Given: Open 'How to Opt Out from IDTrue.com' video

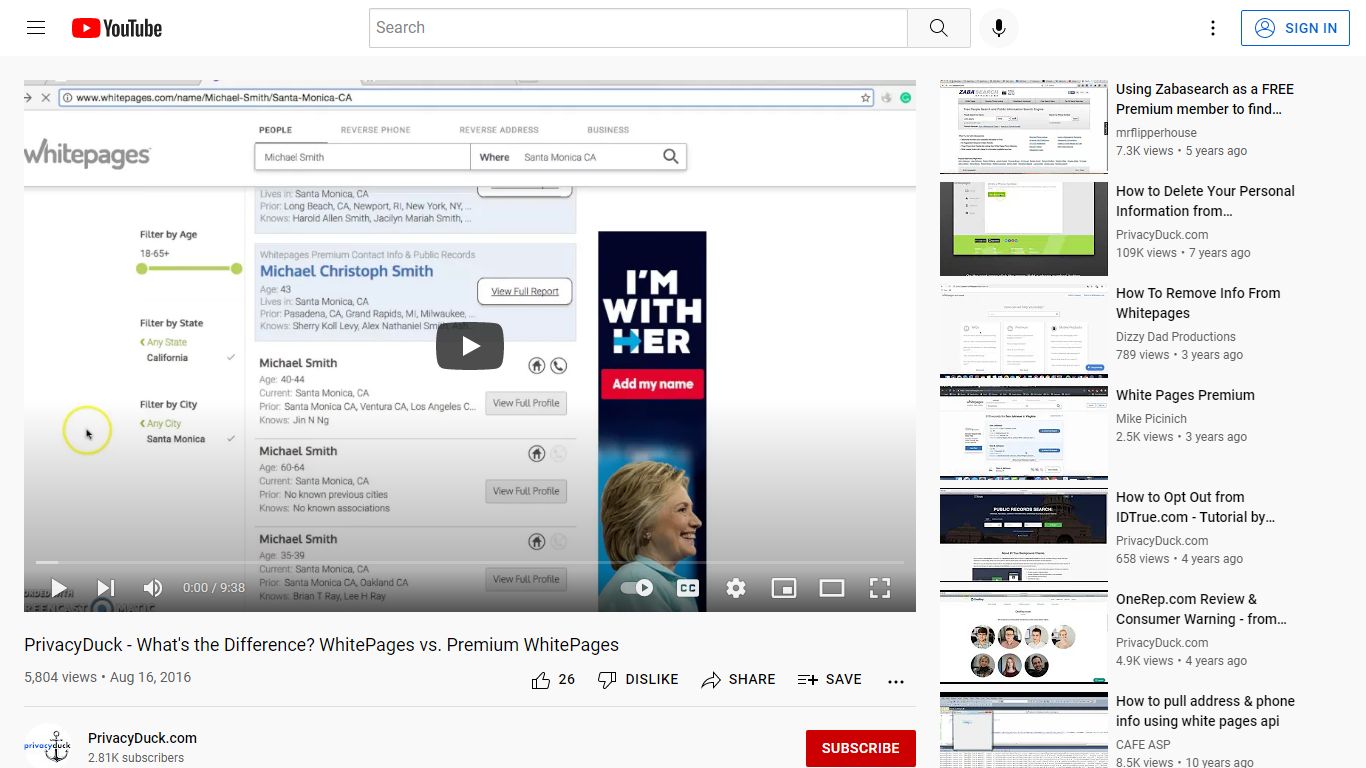Looking at the screenshot, I should tap(1196, 507).
